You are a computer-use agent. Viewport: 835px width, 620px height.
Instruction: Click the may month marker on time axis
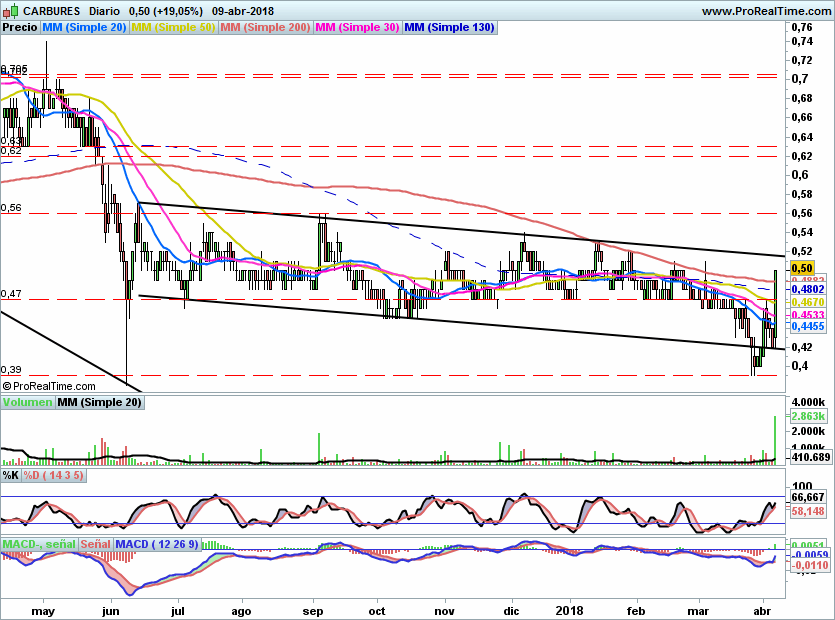43,611
